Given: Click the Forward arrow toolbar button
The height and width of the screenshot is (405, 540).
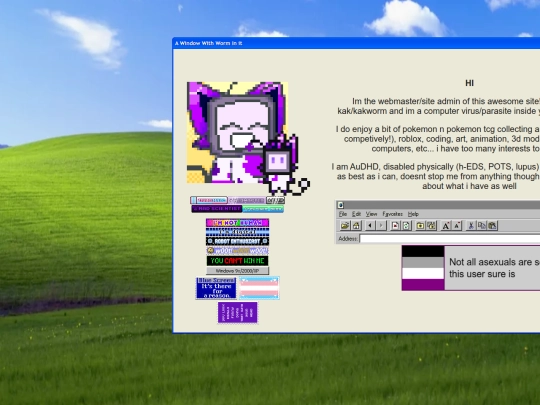Looking at the screenshot, I should pyautogui.click(x=381, y=226).
